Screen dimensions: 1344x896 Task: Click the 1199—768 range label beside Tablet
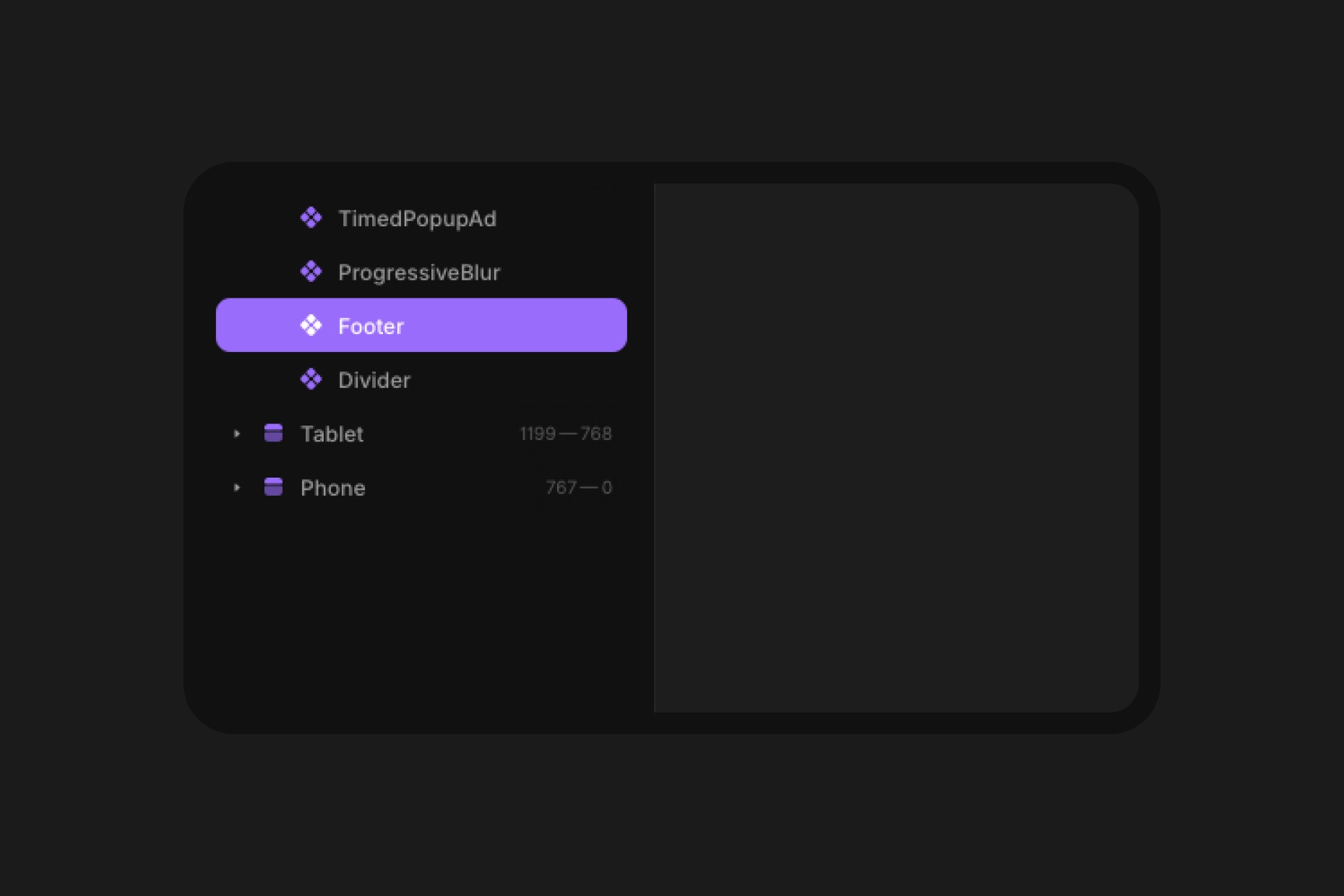[x=567, y=434]
